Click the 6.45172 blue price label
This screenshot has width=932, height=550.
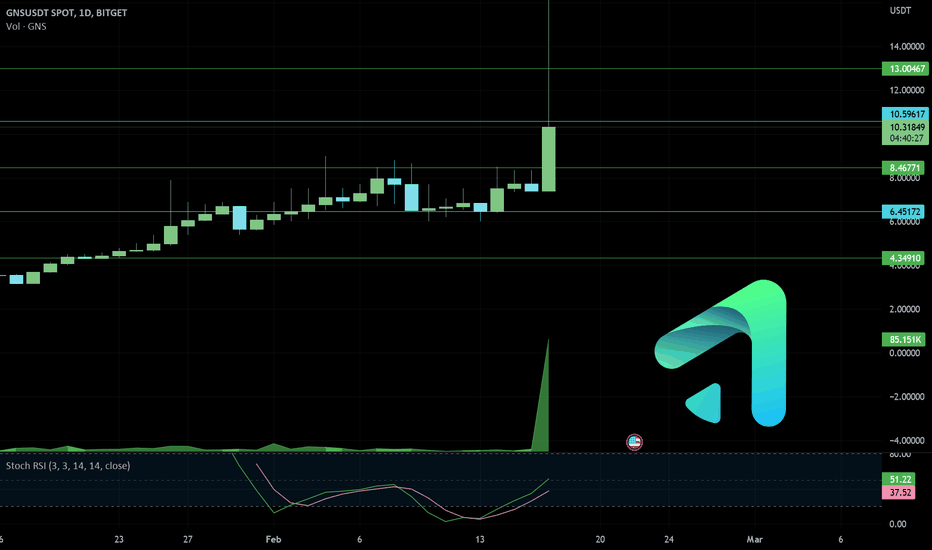pyautogui.click(x=905, y=211)
